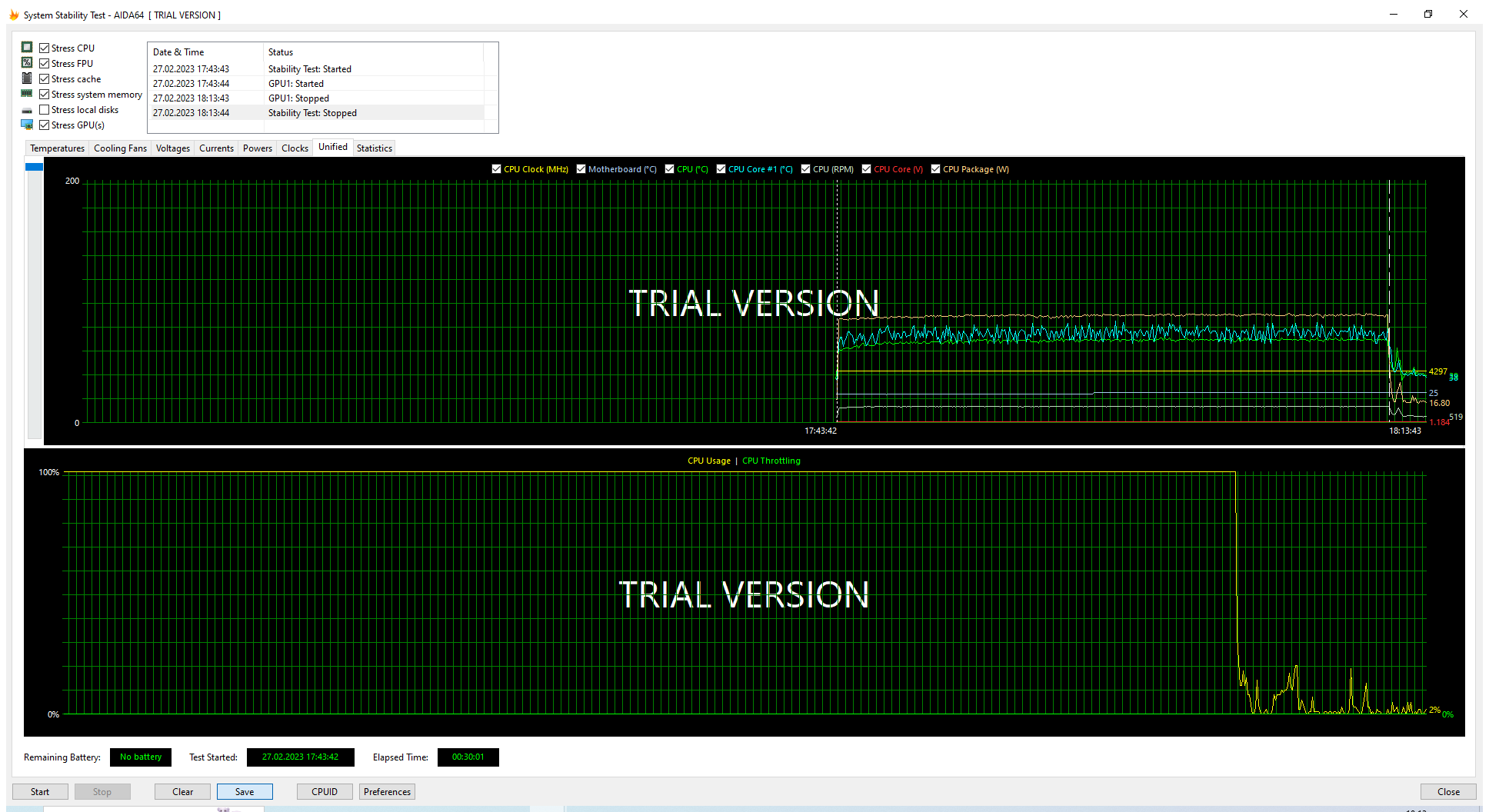Uncheck Stress GPU(s) option
Image resolution: width=1489 pixels, height=812 pixels.
click(x=45, y=125)
